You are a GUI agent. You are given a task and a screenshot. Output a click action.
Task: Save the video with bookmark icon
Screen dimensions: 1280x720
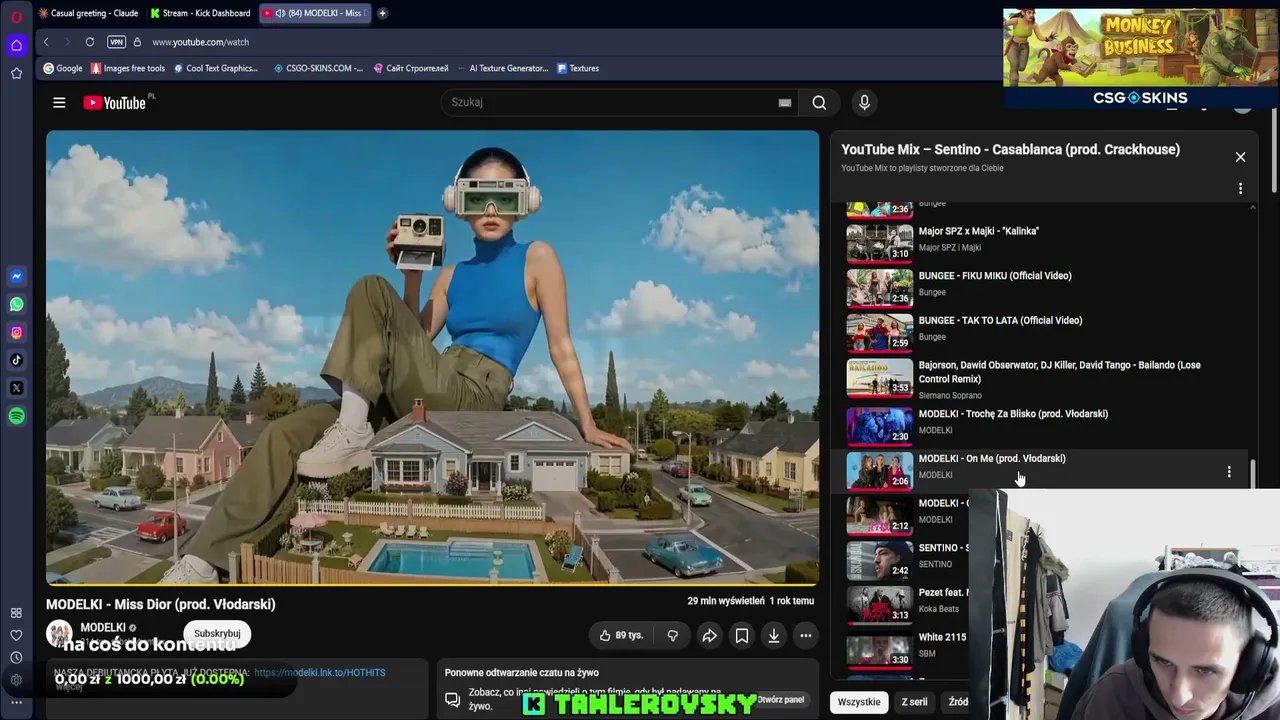(742, 635)
